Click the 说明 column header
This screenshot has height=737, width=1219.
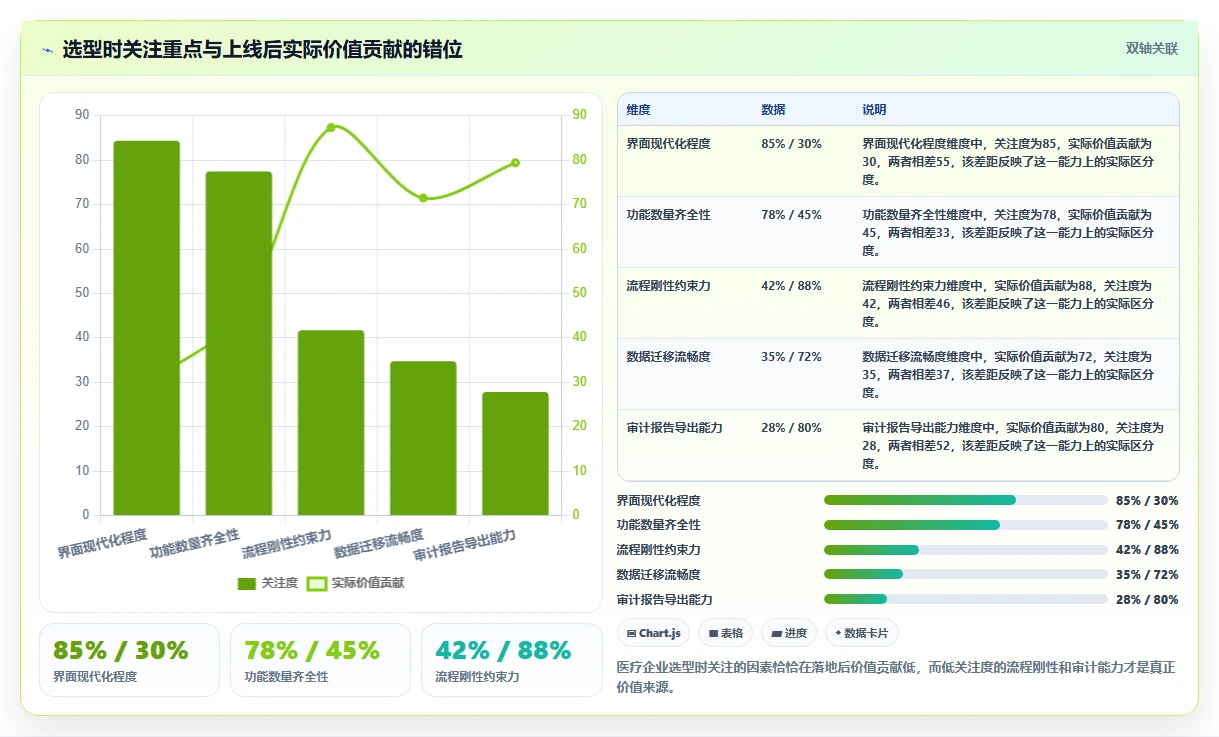click(874, 110)
